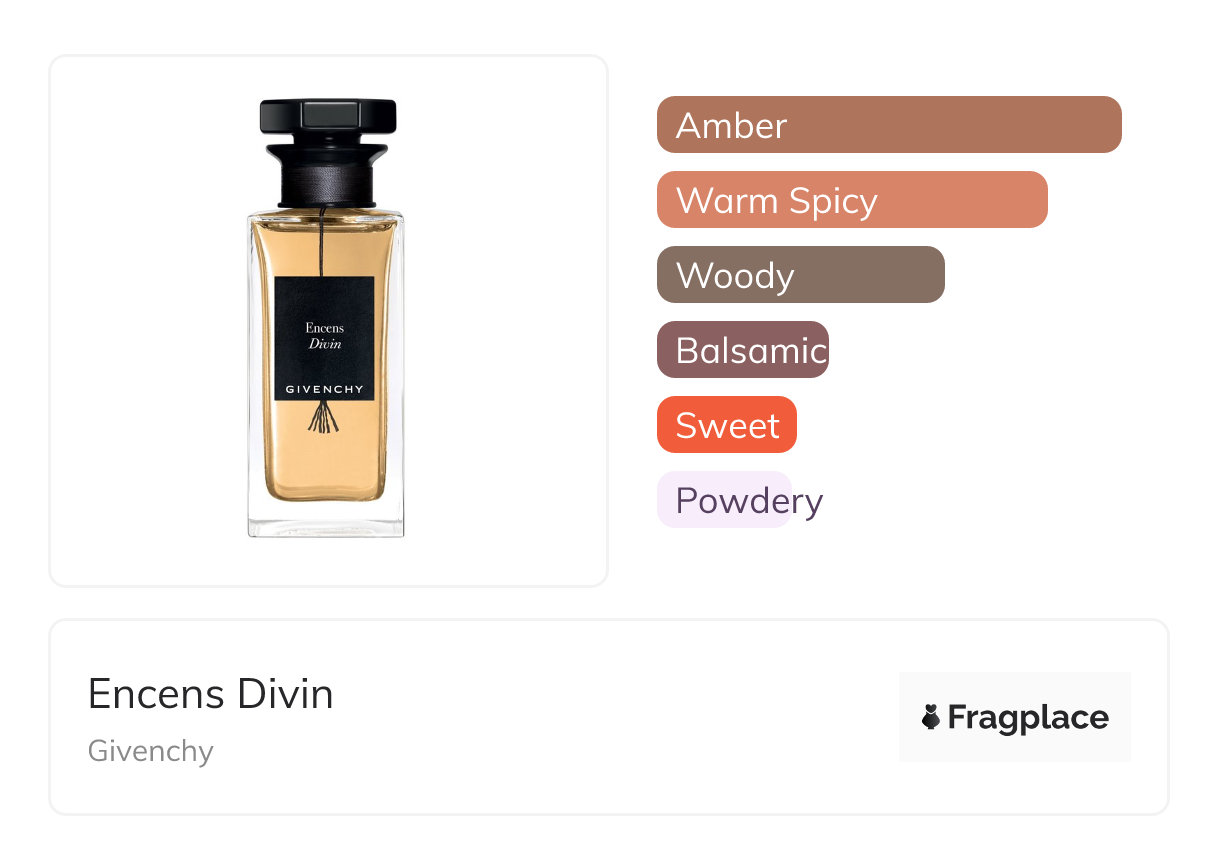Click the amber liquid below the tassel
Viewport: 1218px width, 864px height.
(x=324, y=465)
